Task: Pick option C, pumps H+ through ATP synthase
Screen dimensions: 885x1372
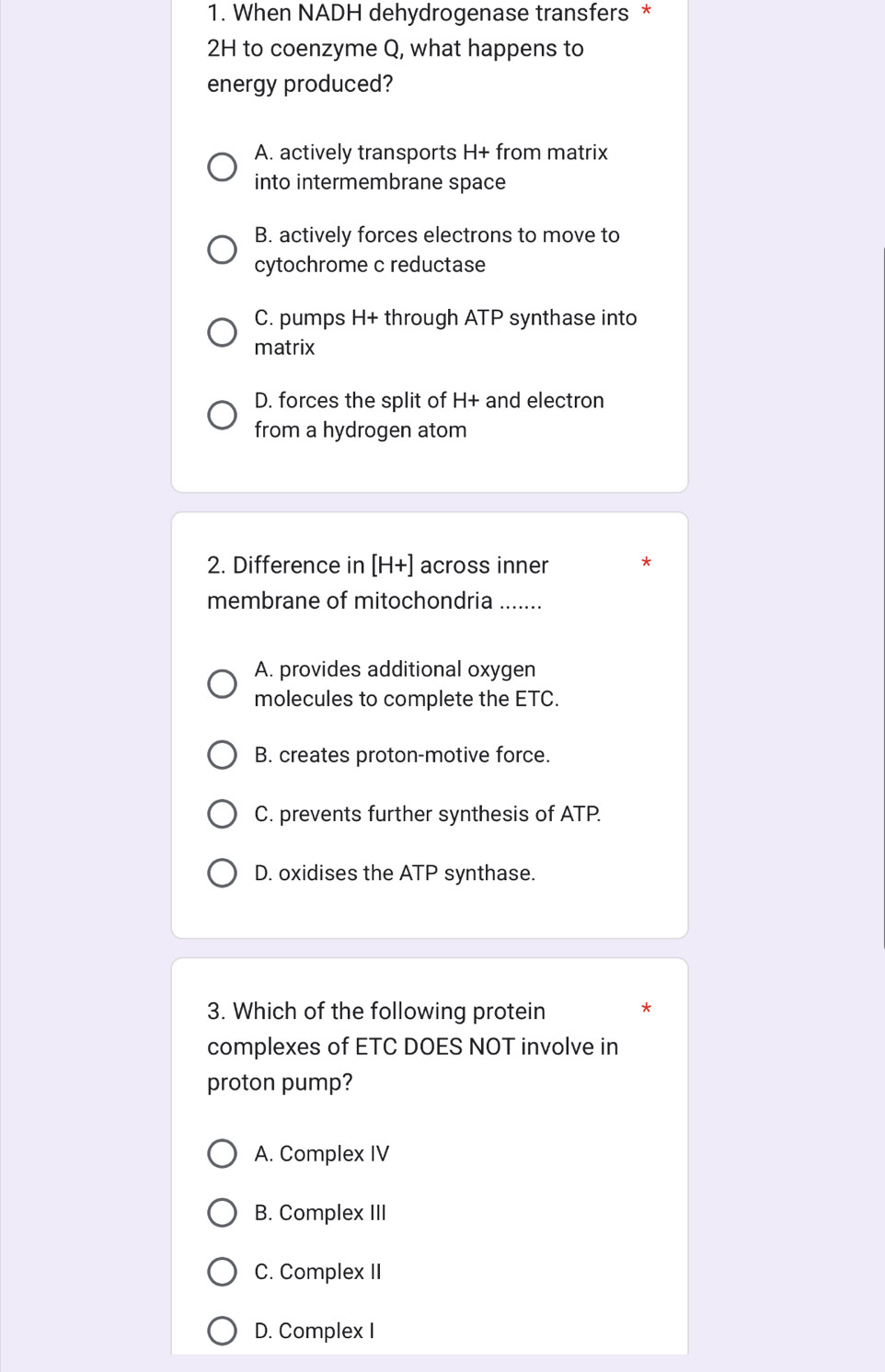Action: [222, 333]
